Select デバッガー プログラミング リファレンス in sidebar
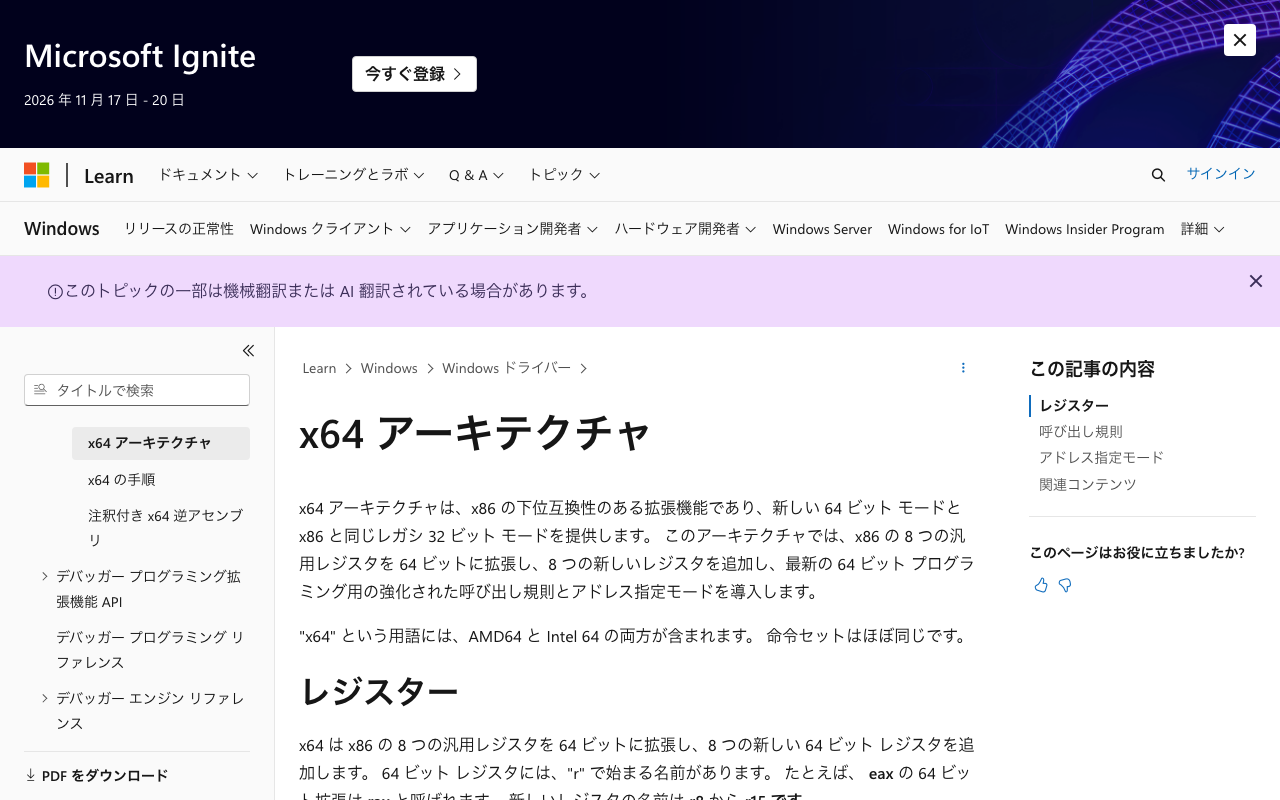Screen dimensions: 1280x800 pyautogui.click(x=150, y=650)
